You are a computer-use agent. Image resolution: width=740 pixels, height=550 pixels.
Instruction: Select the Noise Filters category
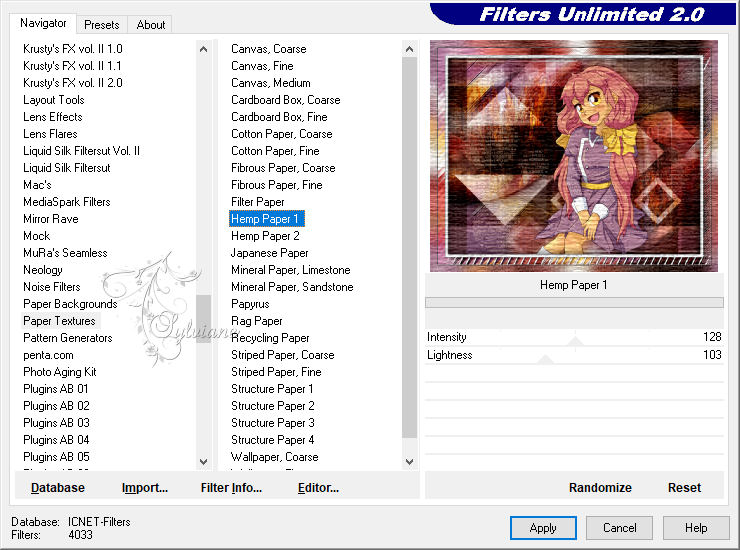[x=51, y=287]
